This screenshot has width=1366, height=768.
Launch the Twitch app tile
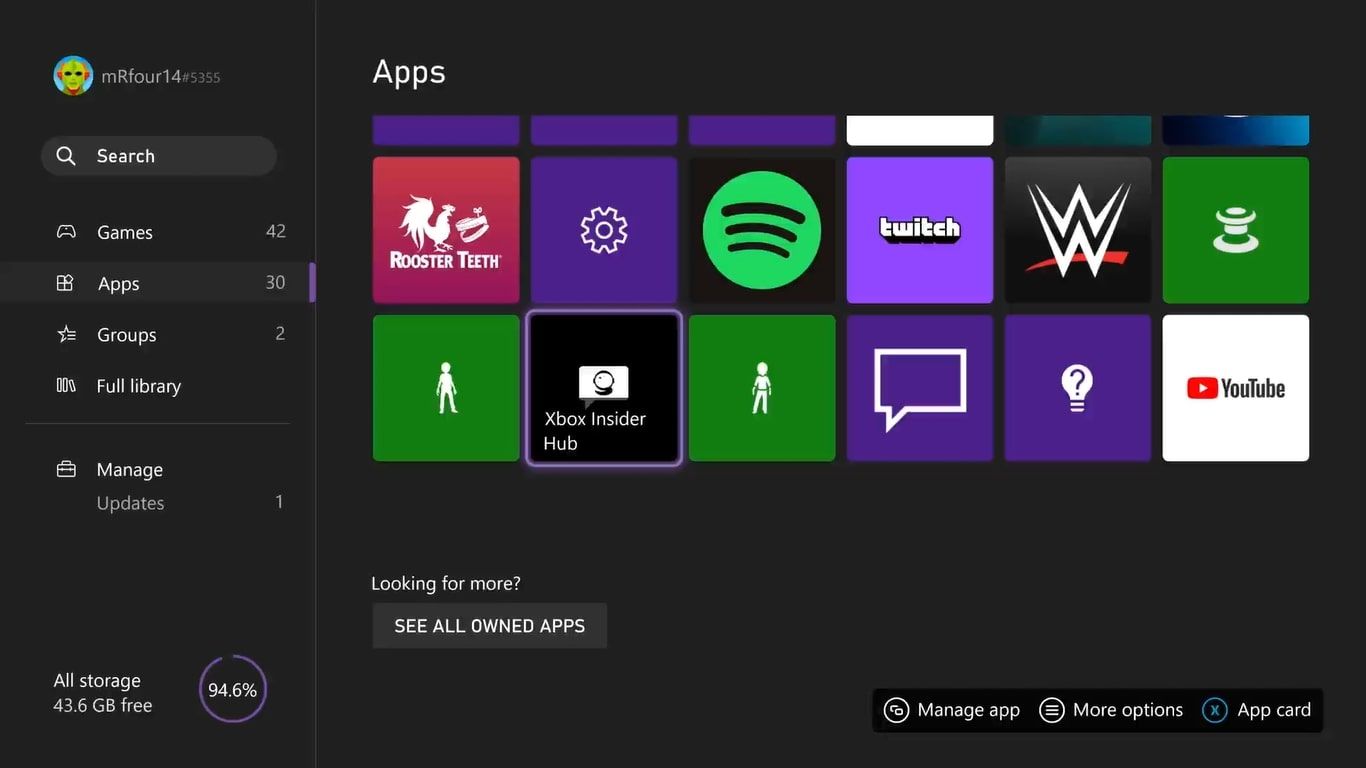pyautogui.click(x=920, y=230)
